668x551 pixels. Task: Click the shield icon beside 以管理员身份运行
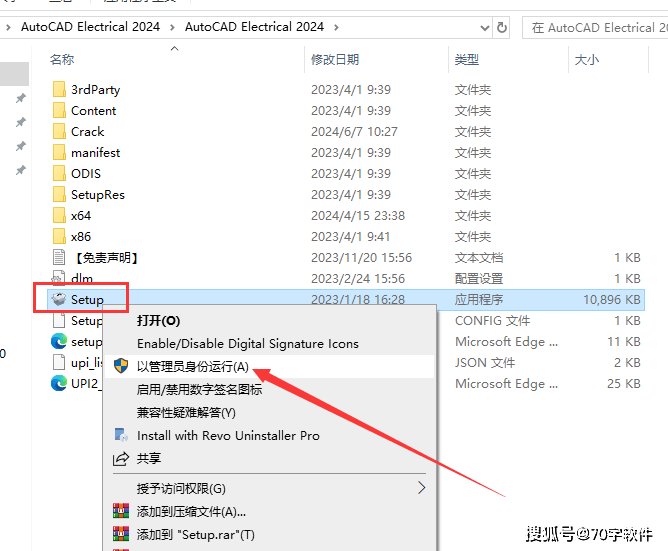(x=121, y=366)
